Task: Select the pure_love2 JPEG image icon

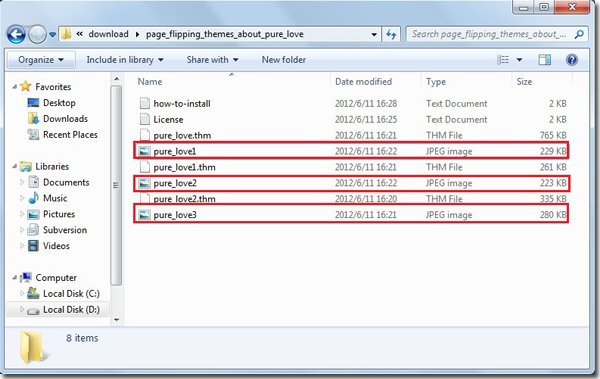Action: [145, 183]
